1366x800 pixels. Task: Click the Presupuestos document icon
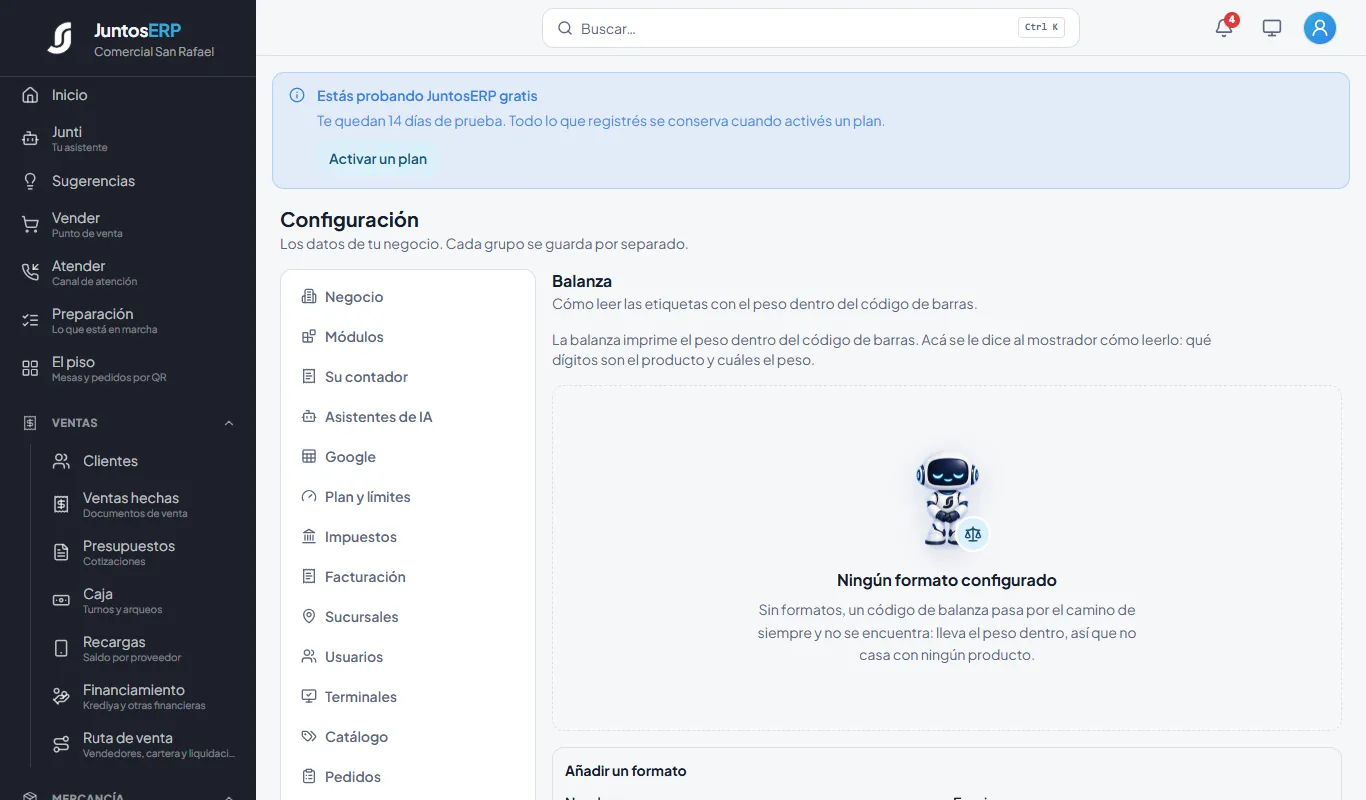(61, 553)
